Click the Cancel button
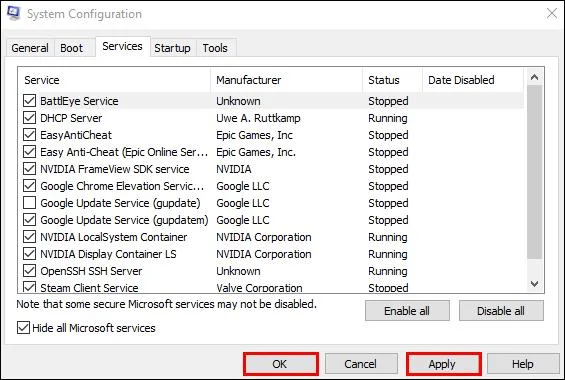The image size is (565, 380). tap(361, 364)
